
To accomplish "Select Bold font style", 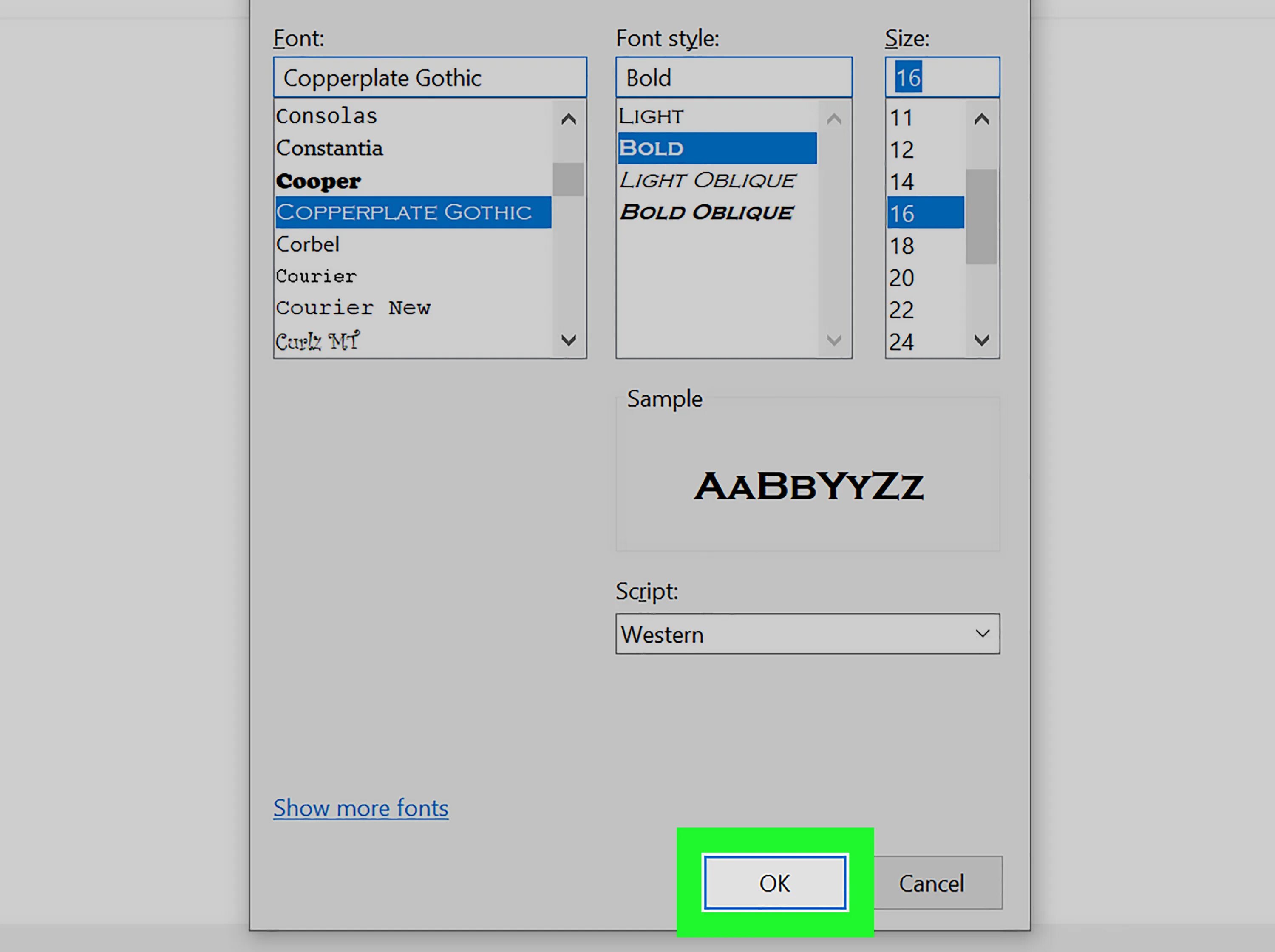I will pos(716,147).
